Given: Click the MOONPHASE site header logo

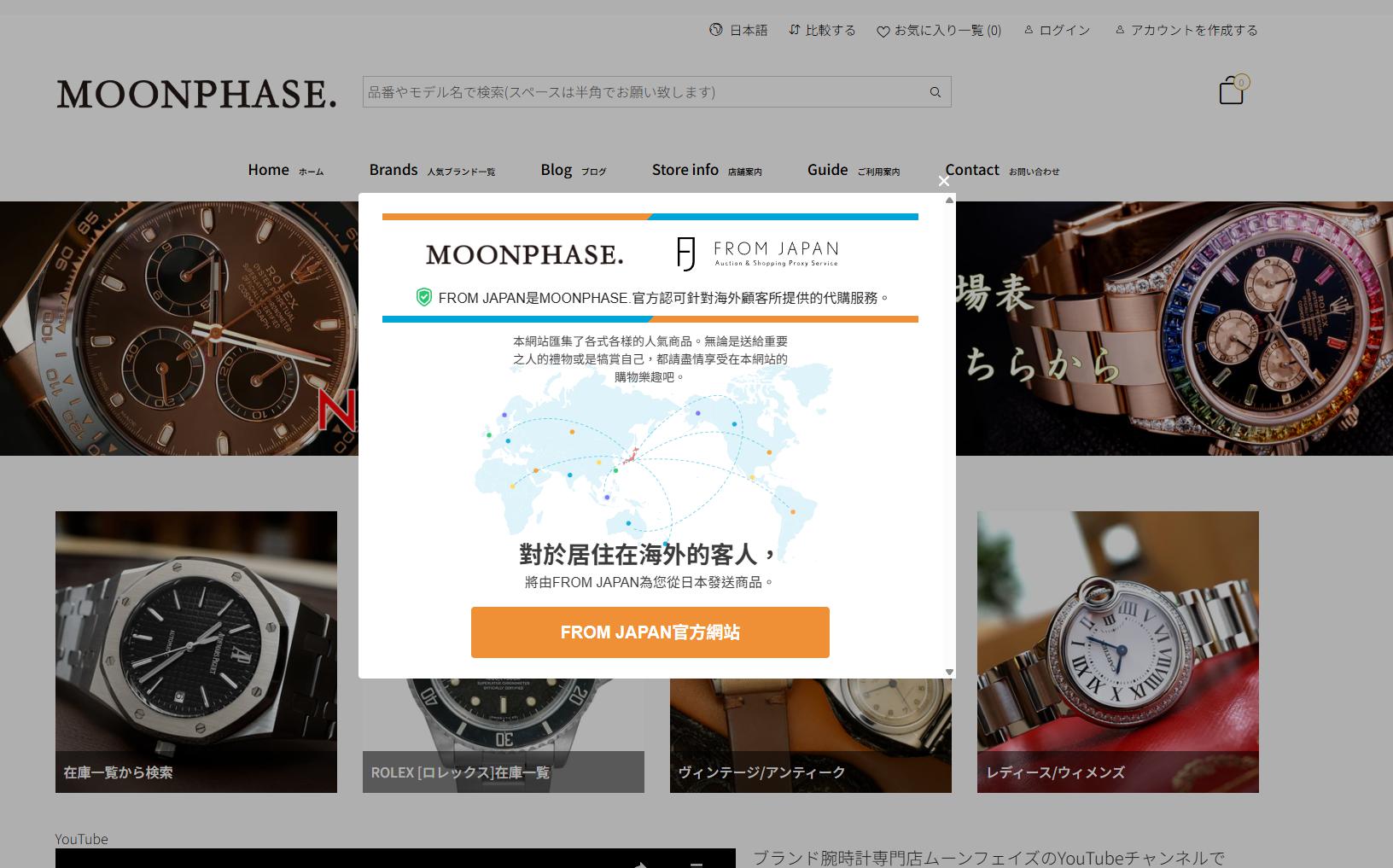Looking at the screenshot, I should tap(196, 93).
